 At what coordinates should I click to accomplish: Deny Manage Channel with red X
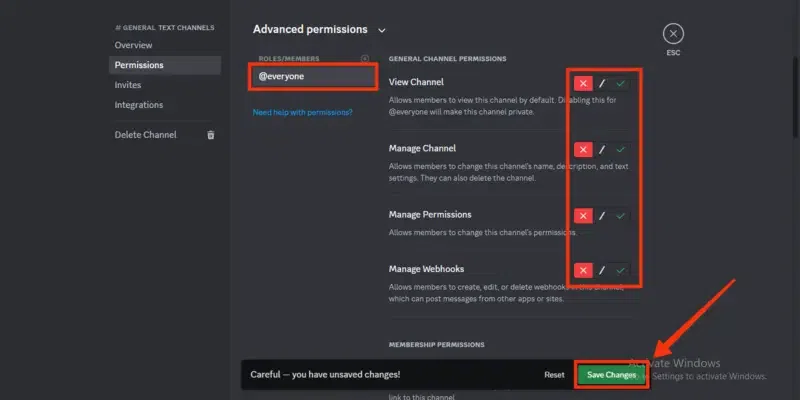582,150
